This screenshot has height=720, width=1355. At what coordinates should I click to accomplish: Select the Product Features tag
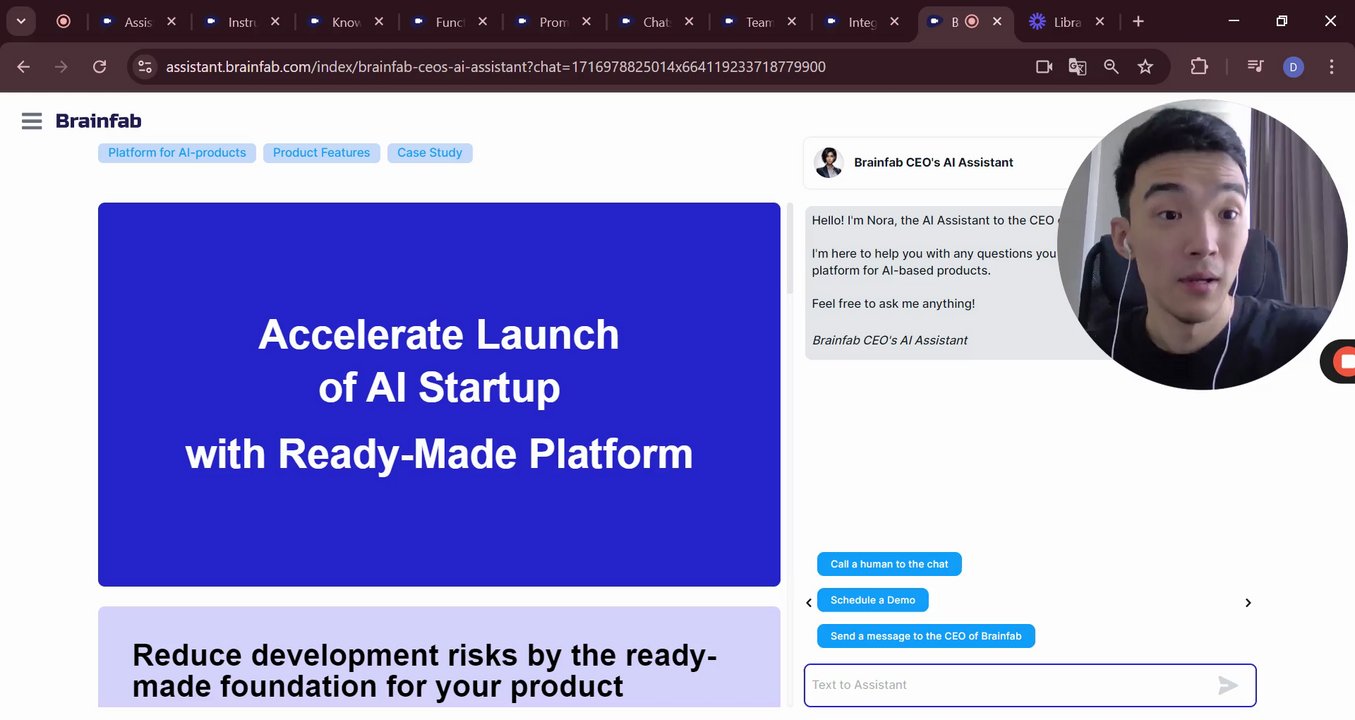point(321,153)
